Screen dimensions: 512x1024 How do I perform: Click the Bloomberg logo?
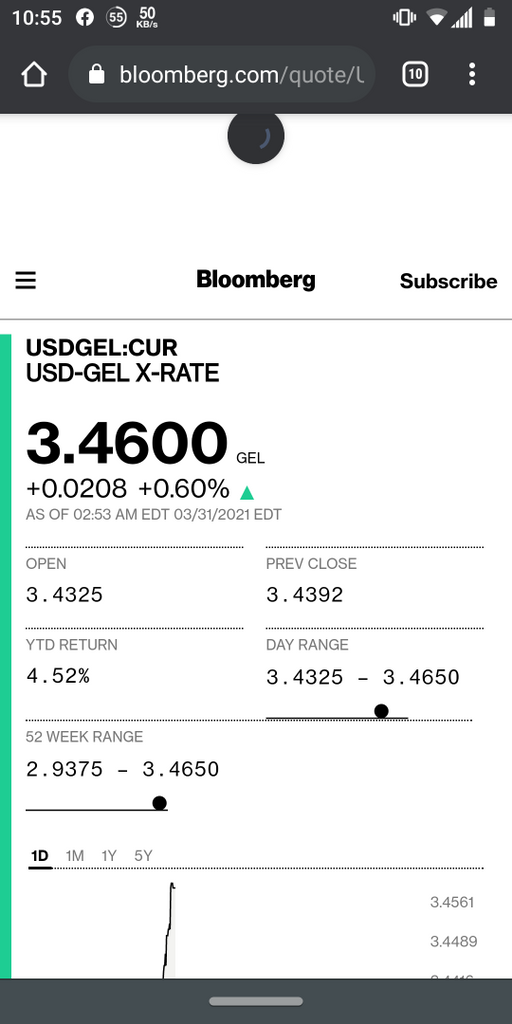pyautogui.click(x=256, y=280)
